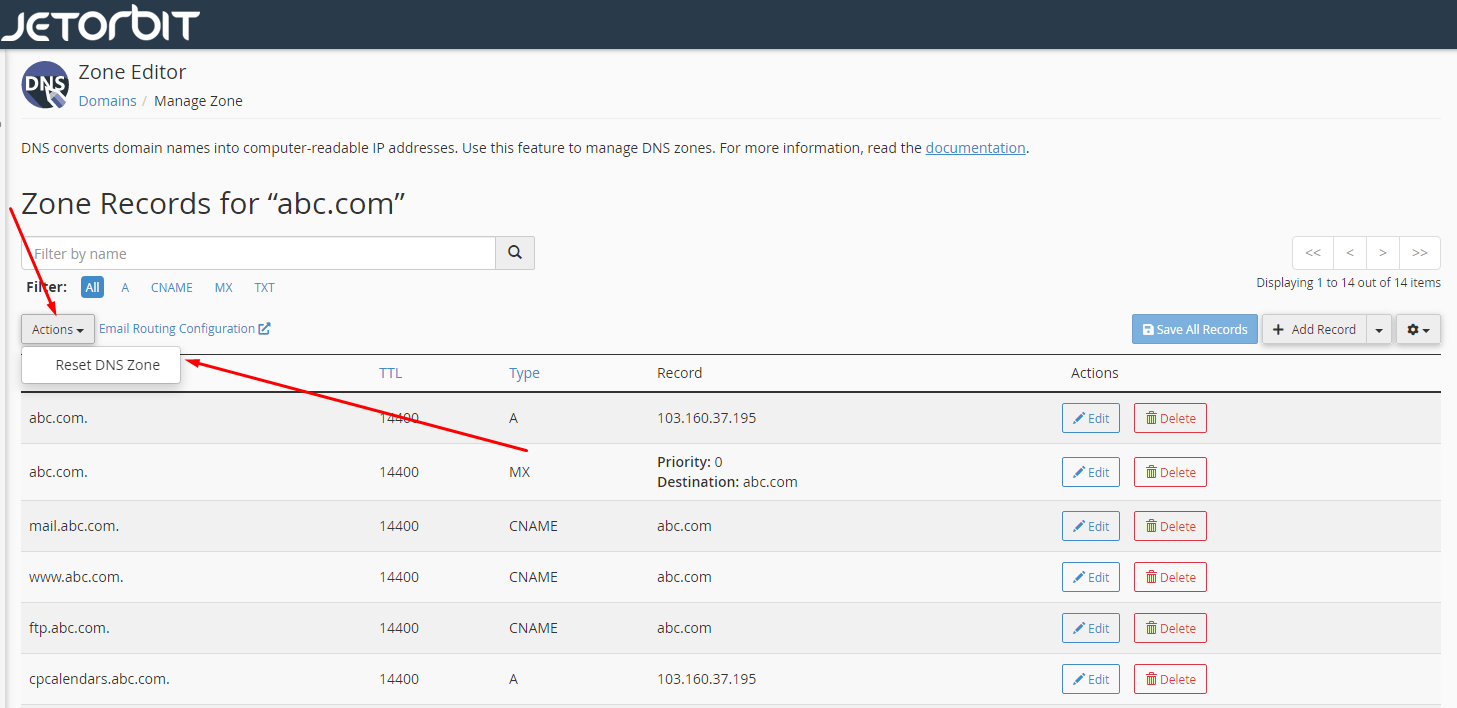Viewport: 1457px width, 708px height.
Task: Enable the MX records filter
Action: tap(223, 287)
